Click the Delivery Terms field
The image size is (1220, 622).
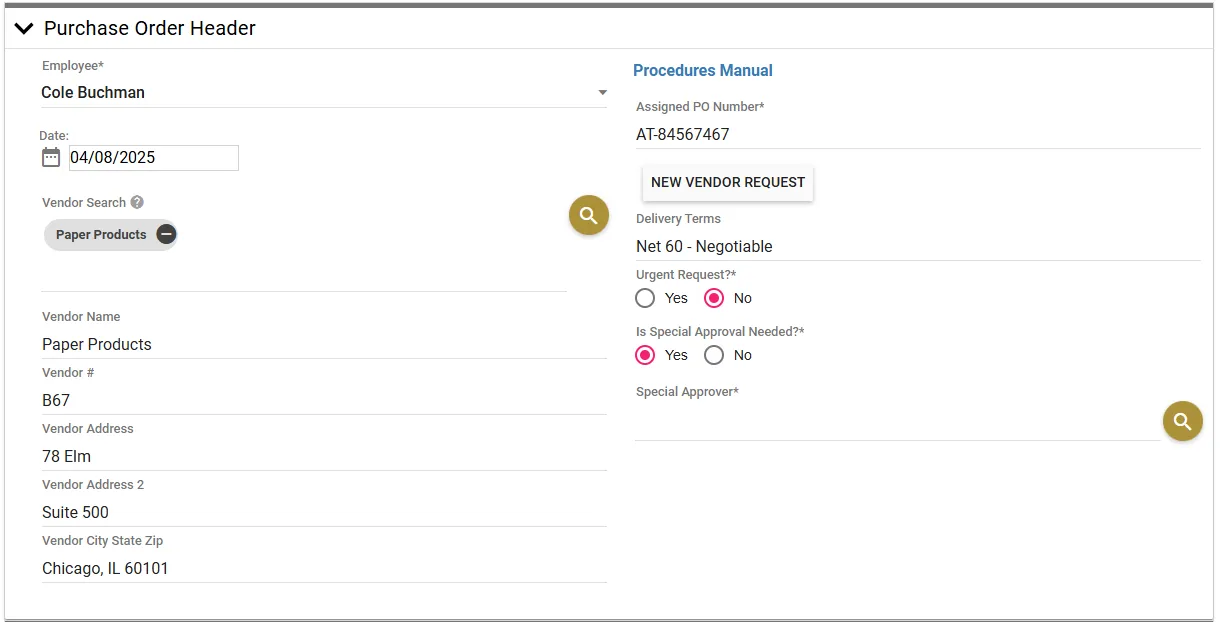918,246
